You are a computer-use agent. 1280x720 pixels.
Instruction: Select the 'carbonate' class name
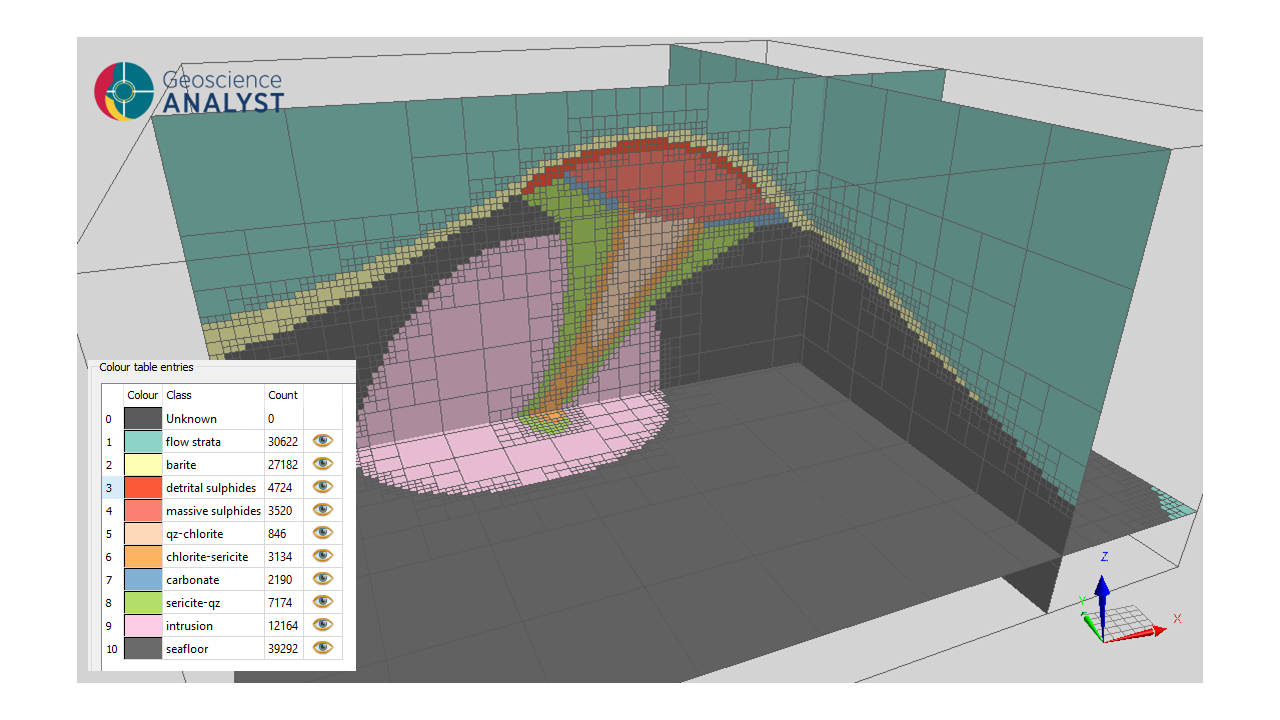[192, 580]
